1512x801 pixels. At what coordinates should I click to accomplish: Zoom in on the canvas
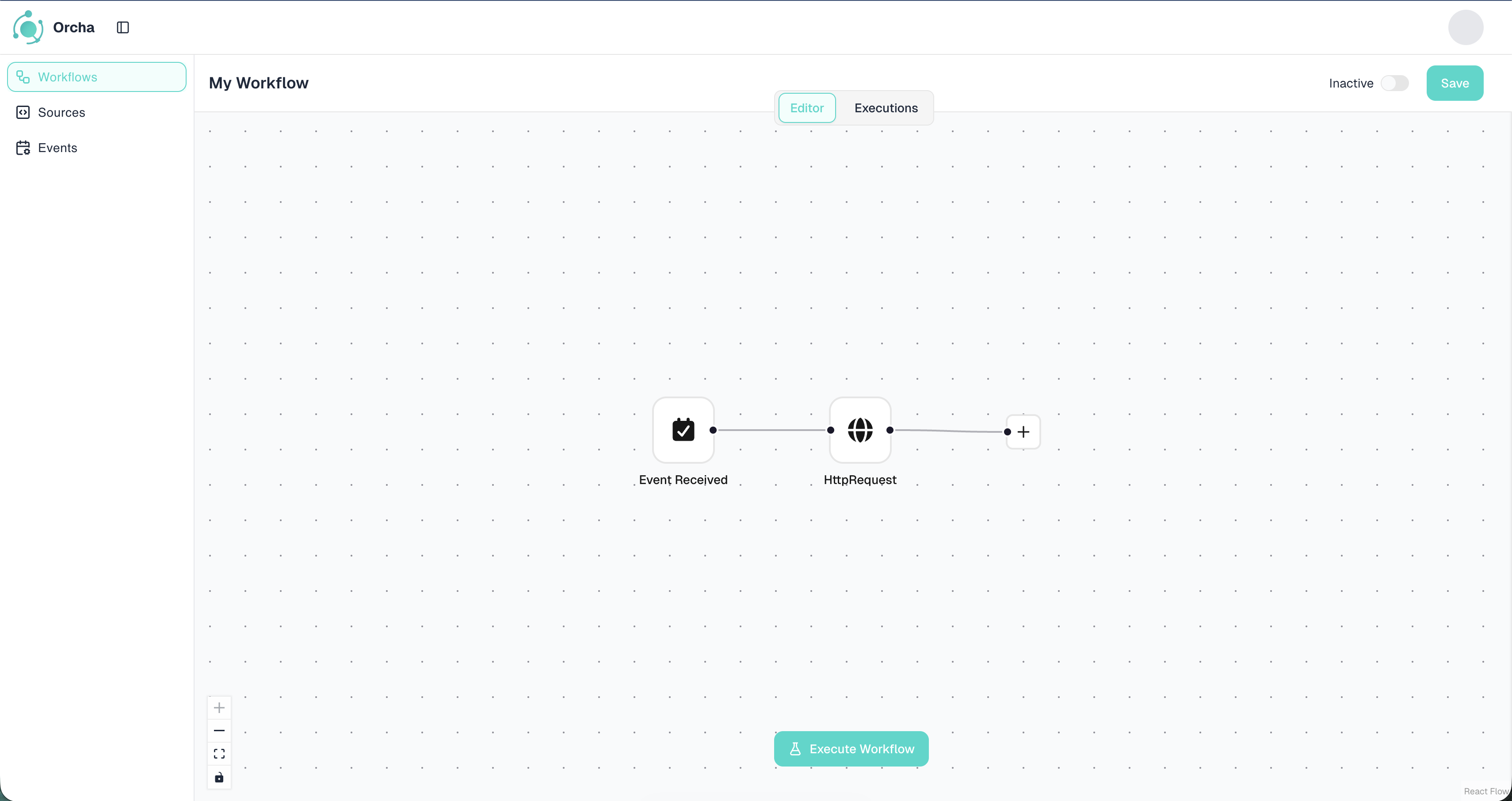[219, 708]
